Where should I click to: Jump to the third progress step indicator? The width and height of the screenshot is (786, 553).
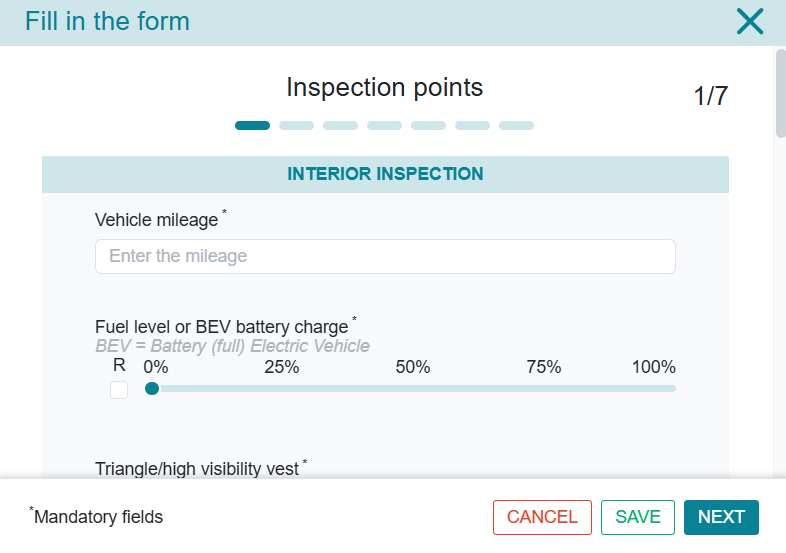coord(340,126)
